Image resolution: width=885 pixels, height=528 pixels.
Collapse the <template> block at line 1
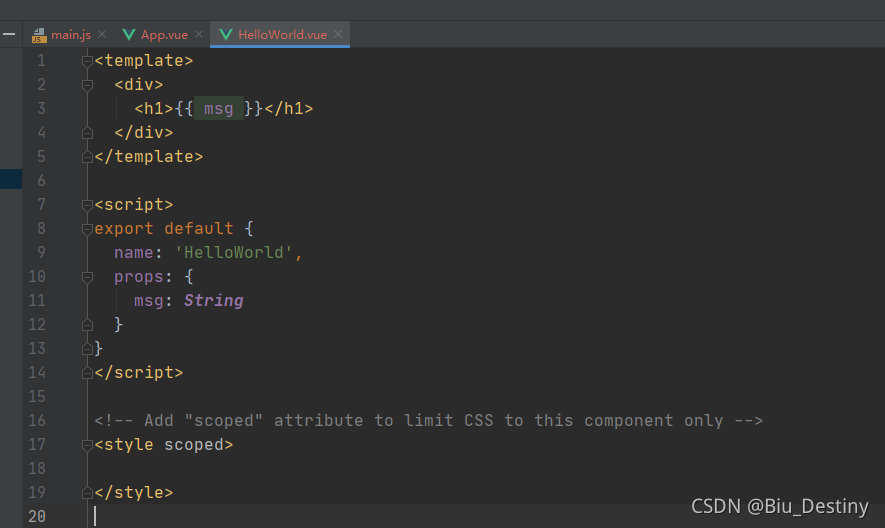87,61
